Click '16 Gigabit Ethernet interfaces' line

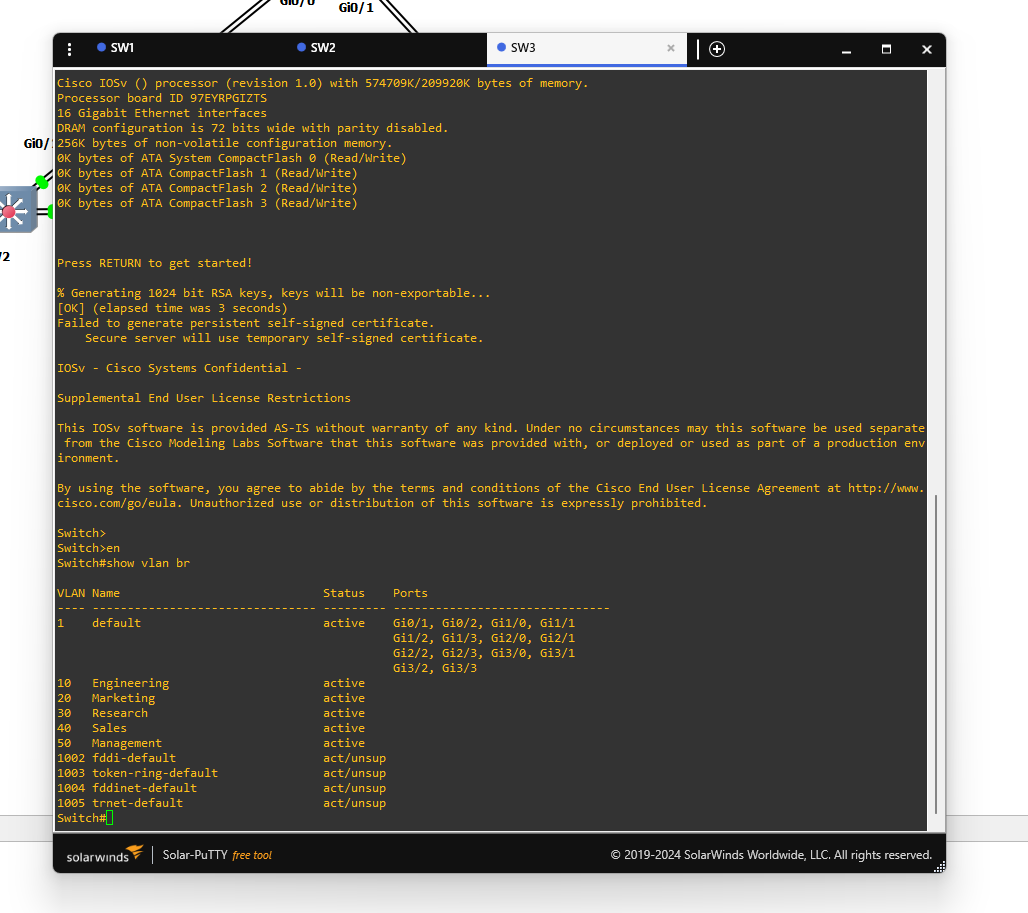tap(162, 113)
